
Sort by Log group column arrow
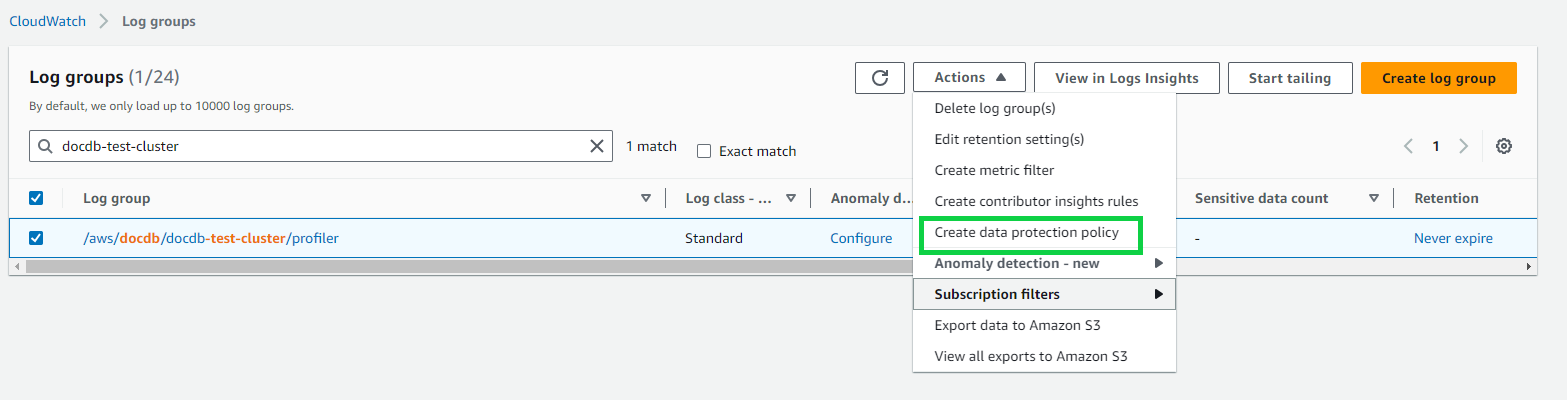coord(645,198)
